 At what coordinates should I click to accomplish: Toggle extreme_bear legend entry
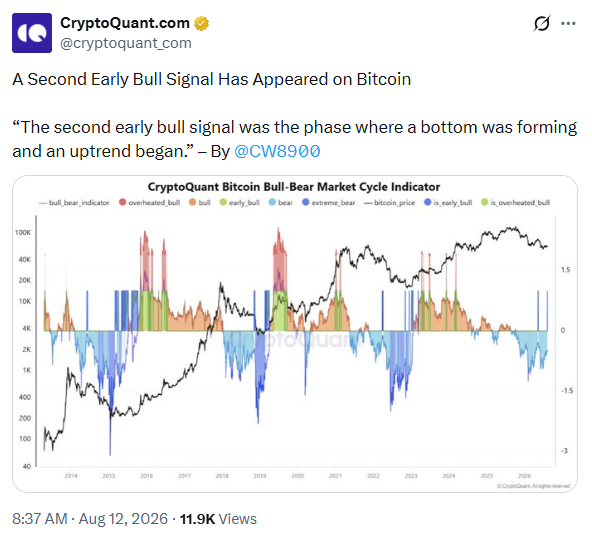[x=328, y=203]
